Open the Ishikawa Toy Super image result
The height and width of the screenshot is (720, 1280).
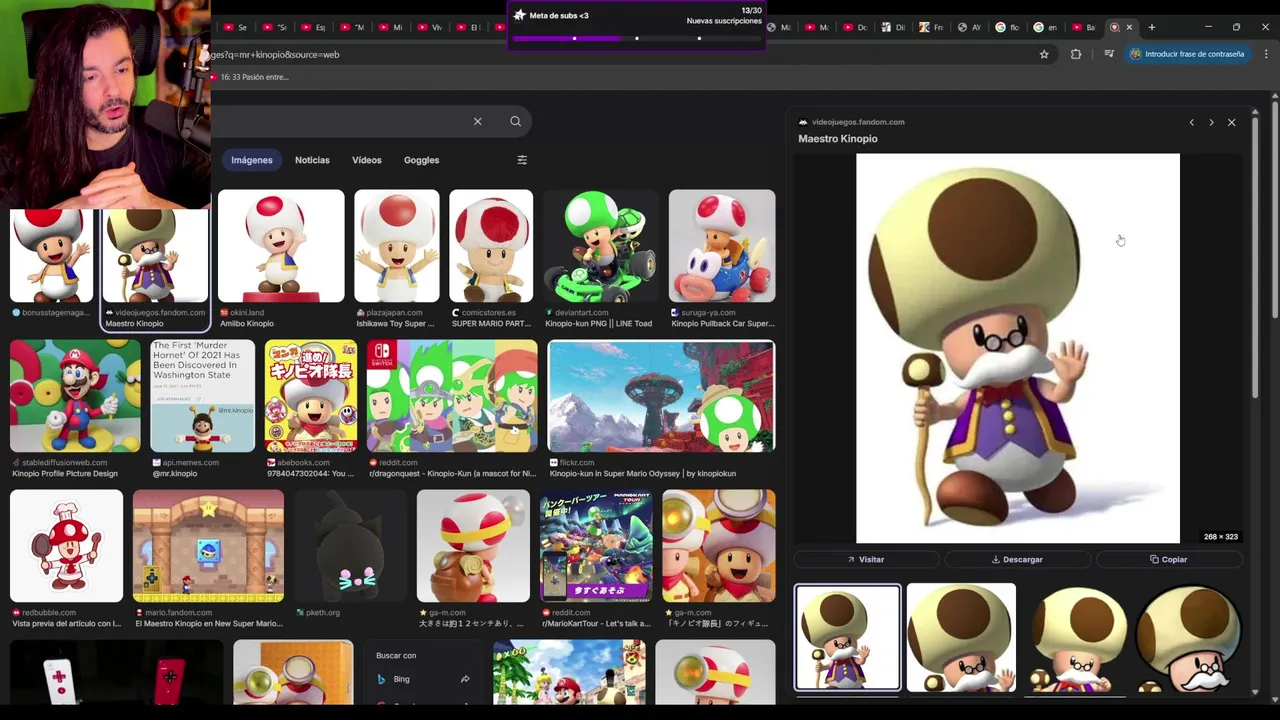tap(396, 246)
